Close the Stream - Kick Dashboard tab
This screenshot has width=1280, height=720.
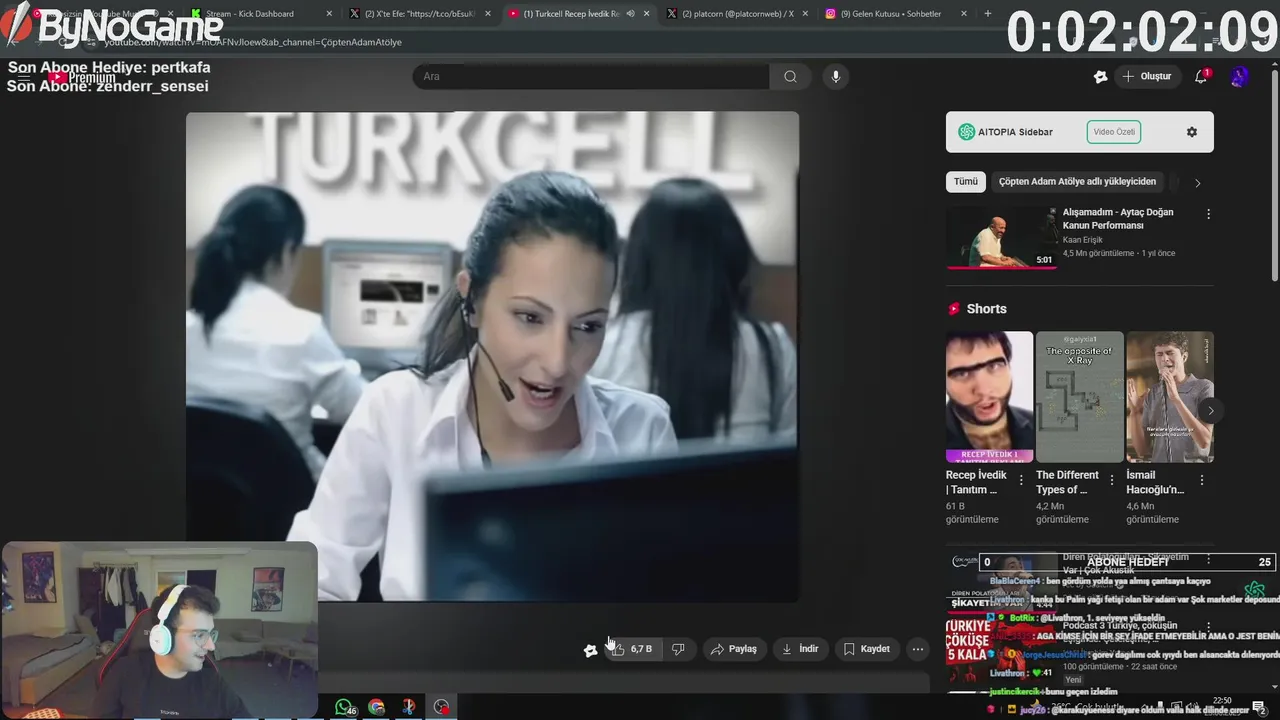[330, 14]
